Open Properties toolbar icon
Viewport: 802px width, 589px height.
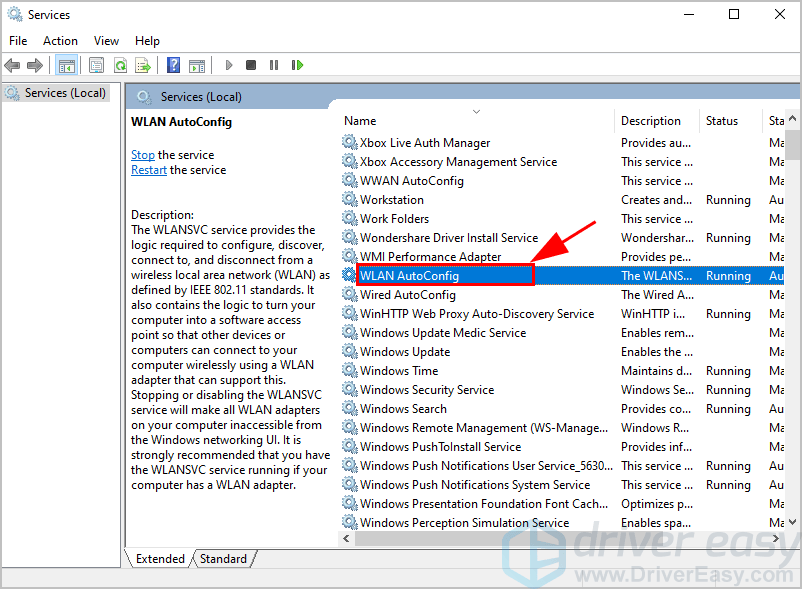click(96, 65)
